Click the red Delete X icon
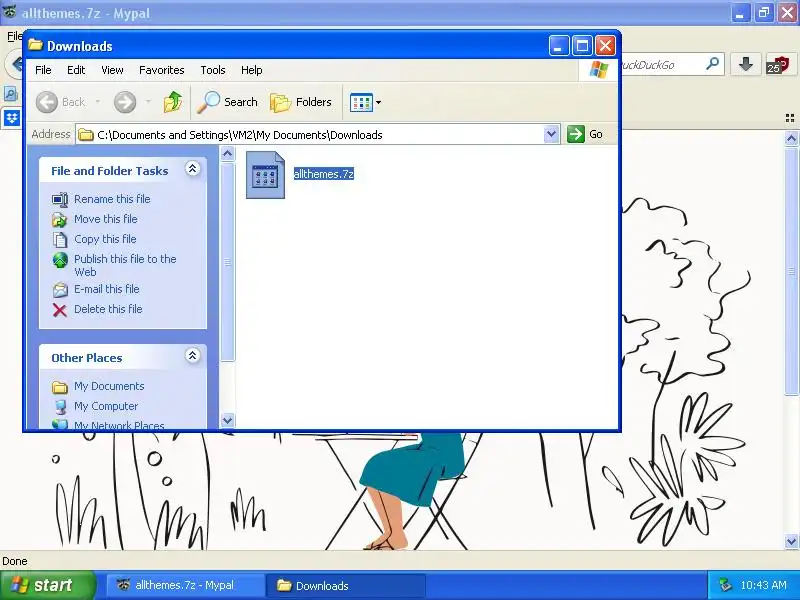The height and width of the screenshot is (600, 800). click(60, 310)
